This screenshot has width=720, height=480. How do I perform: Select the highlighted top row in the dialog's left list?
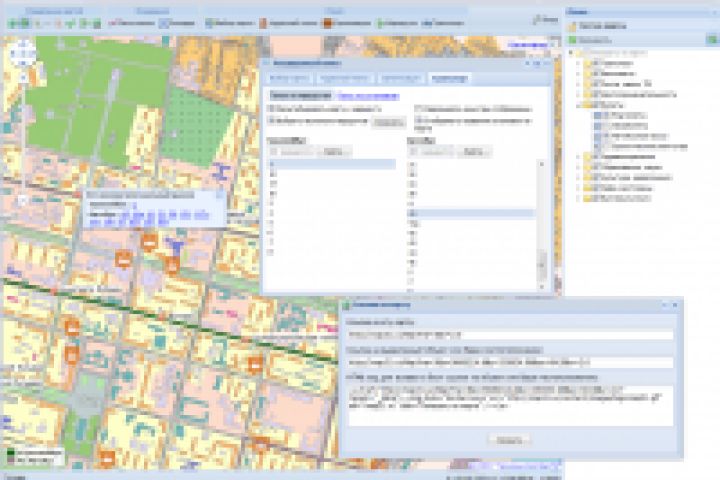click(331, 164)
